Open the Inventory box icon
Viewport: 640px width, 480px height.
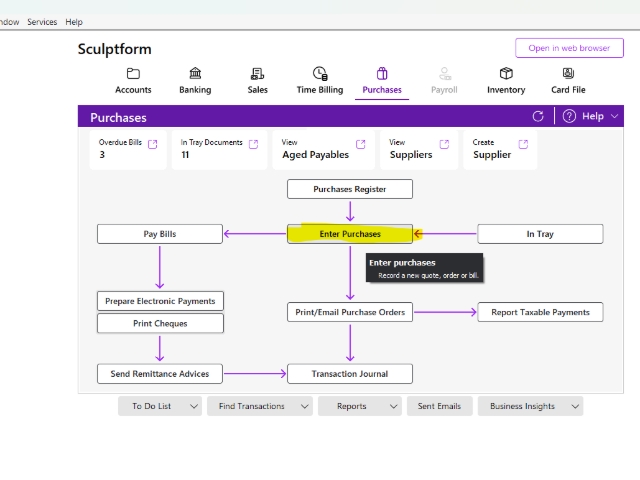point(506,73)
